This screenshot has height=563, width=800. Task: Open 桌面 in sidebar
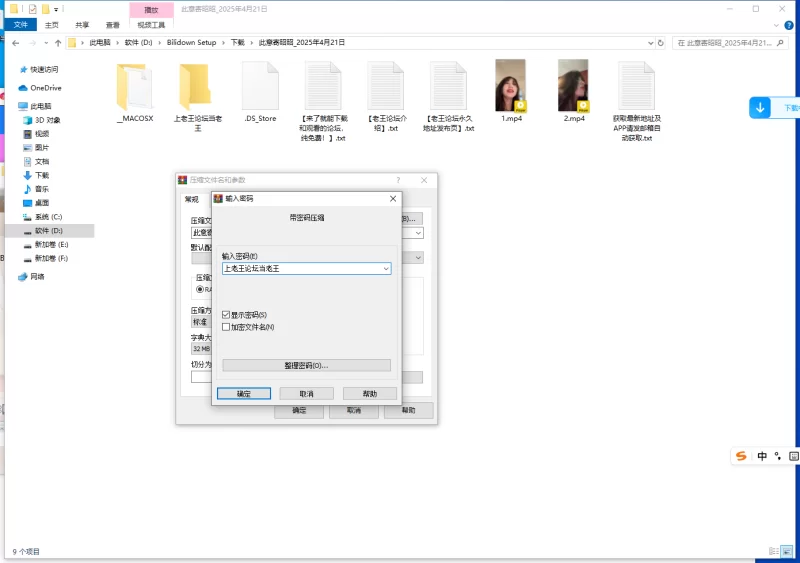[36, 203]
